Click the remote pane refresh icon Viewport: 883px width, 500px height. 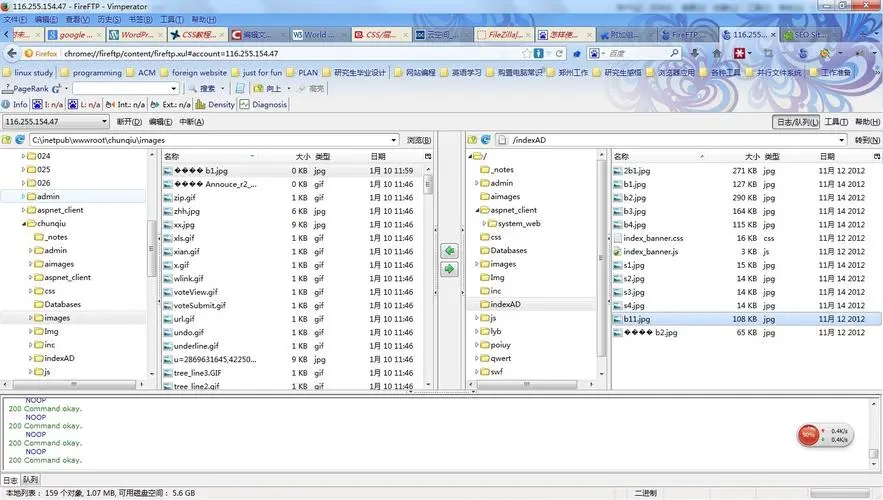(x=485, y=140)
